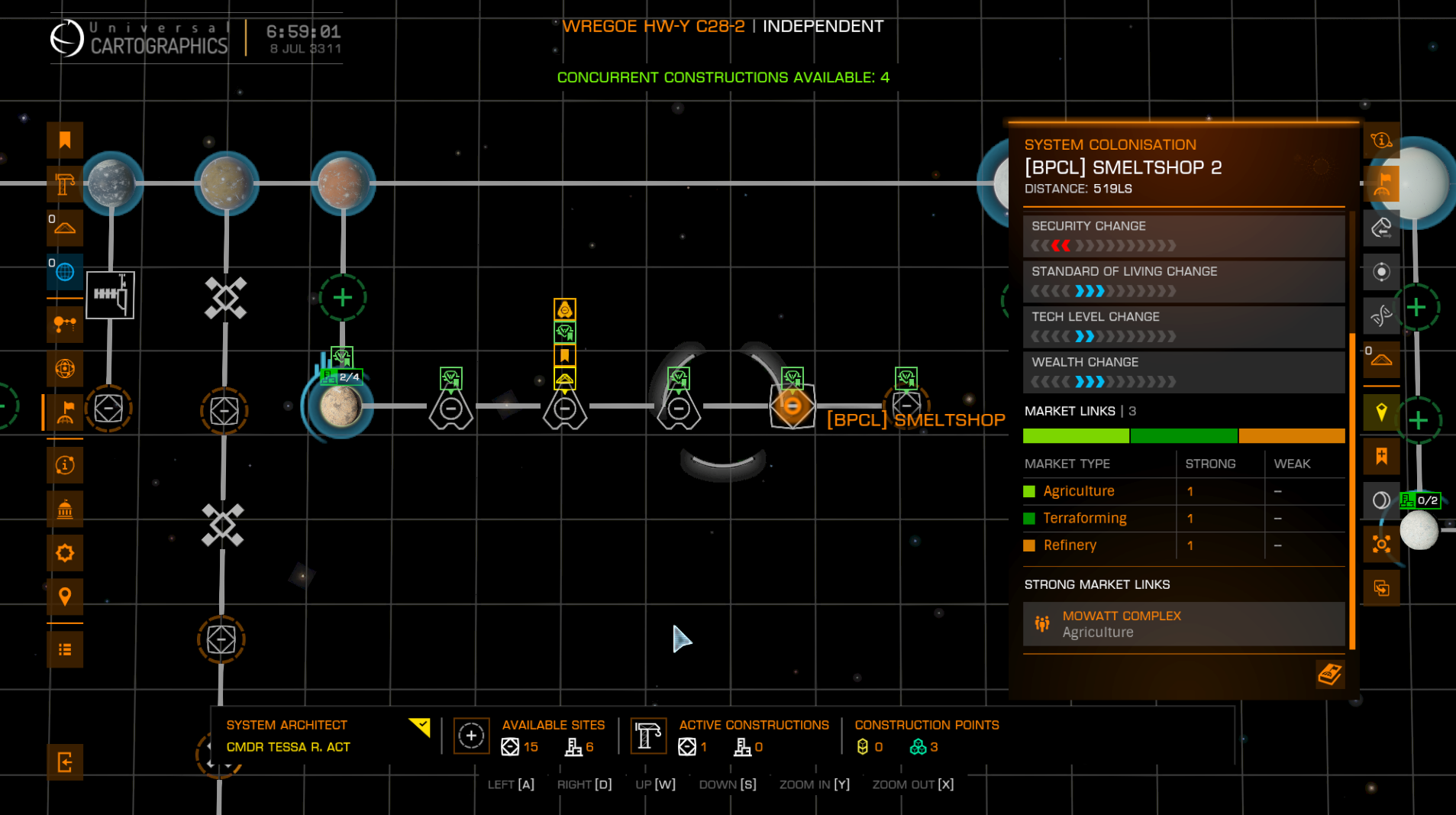Click the available sites plus-circle icon
This screenshot has height=815, width=1456.
coord(471,736)
